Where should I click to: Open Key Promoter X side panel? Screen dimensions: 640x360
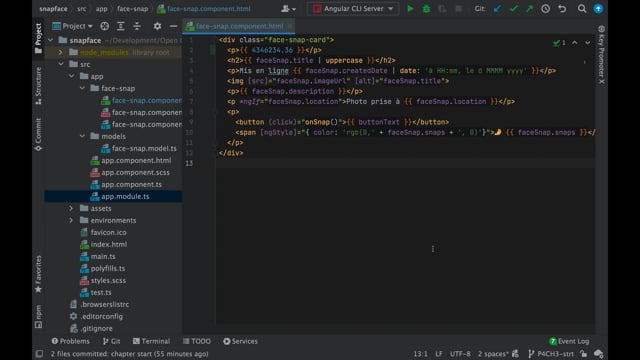coord(601,55)
